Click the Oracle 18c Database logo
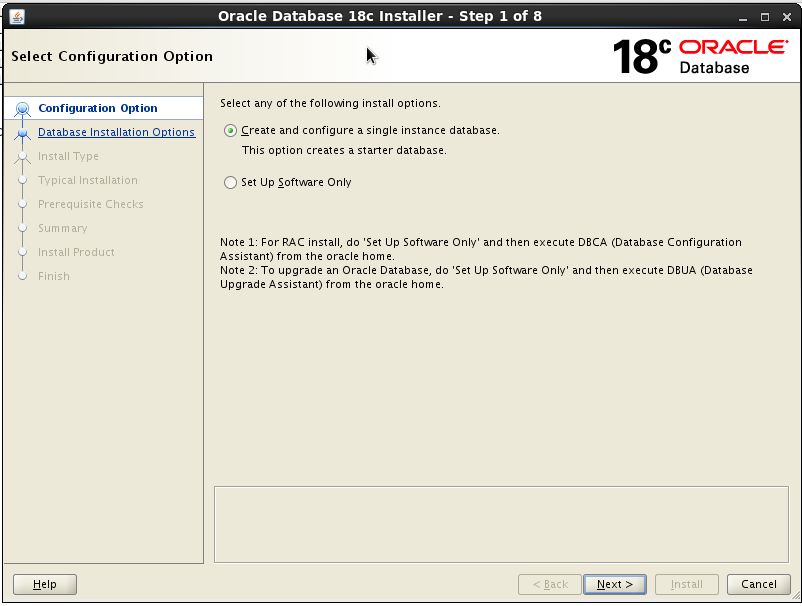 pyautogui.click(x=700, y=57)
